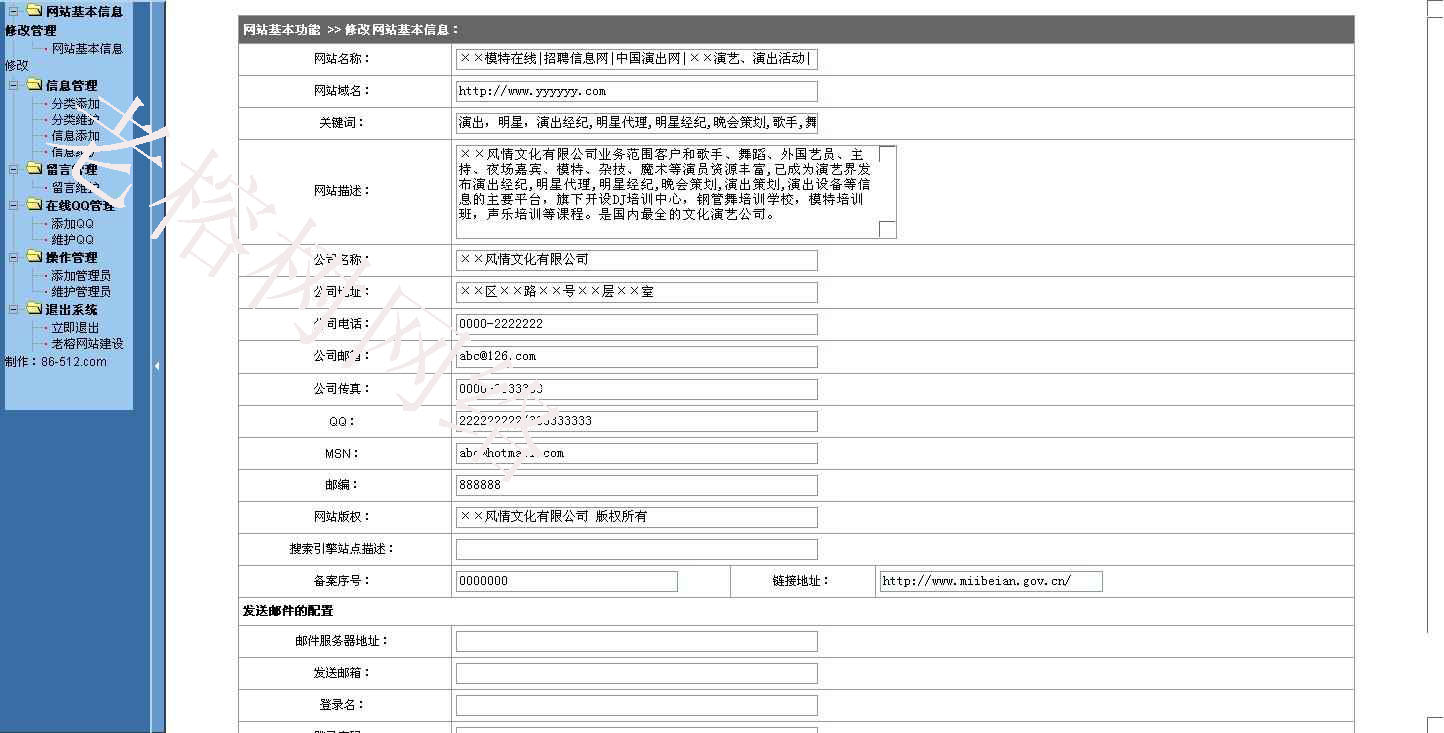
Task: Click the 公司传真 input field
Action: 636,389
